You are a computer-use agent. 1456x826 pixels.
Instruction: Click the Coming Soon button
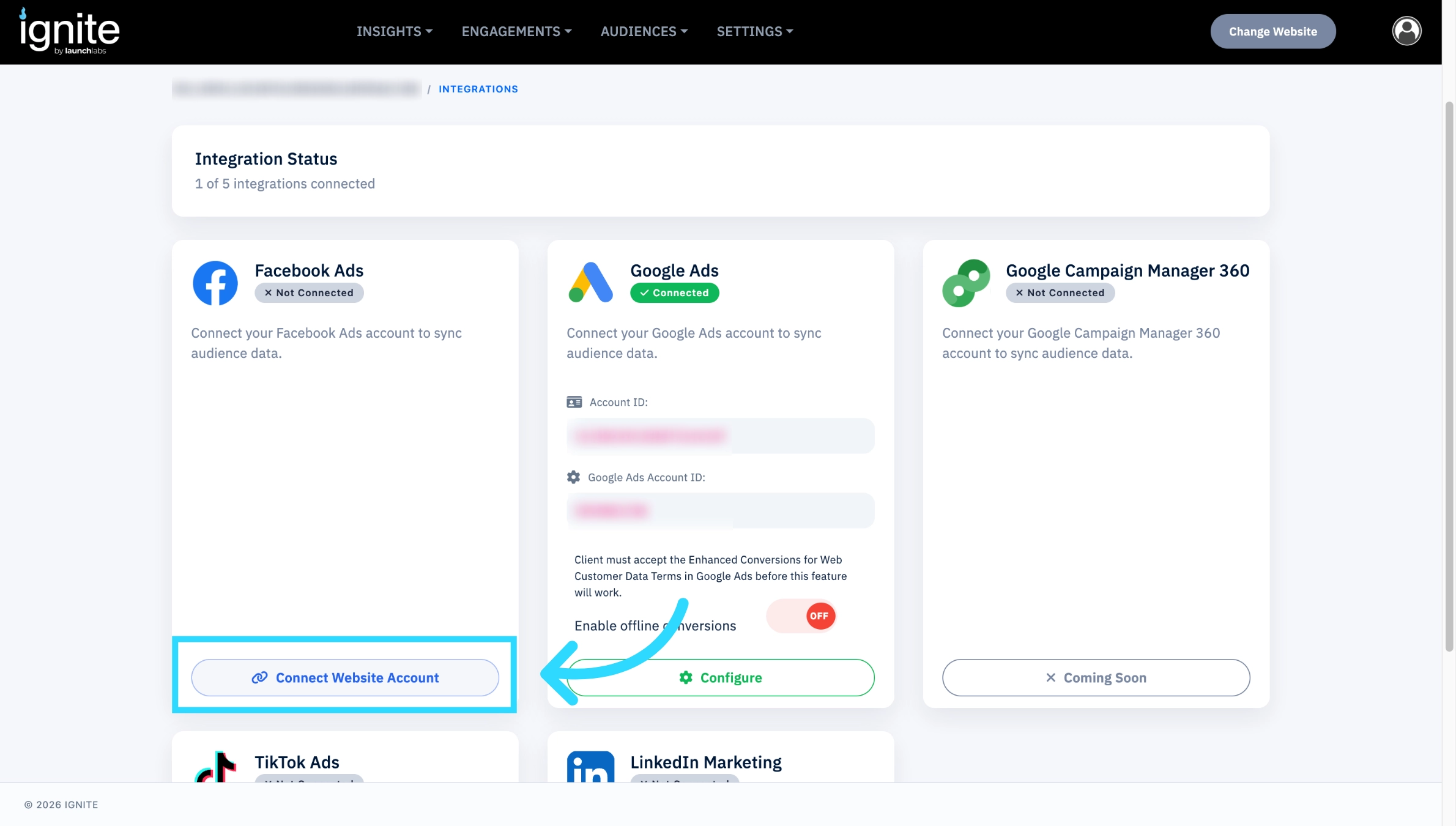click(x=1096, y=677)
